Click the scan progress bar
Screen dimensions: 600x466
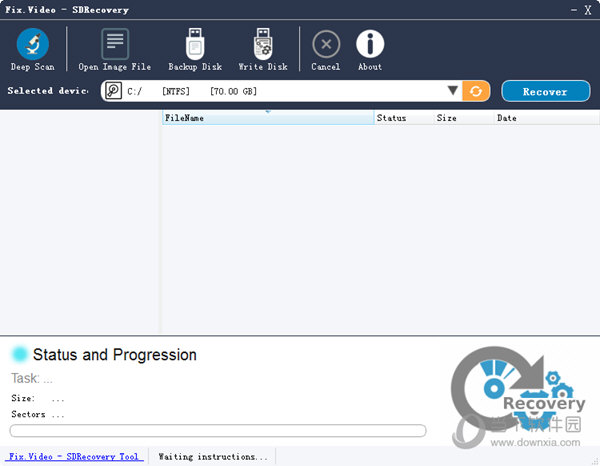click(218, 430)
